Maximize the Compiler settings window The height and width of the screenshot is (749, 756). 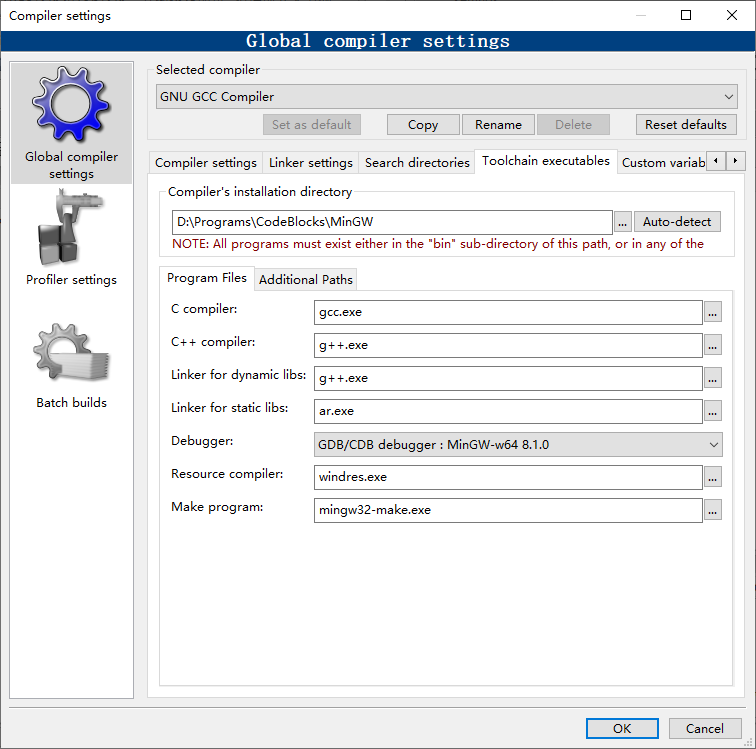pos(686,15)
